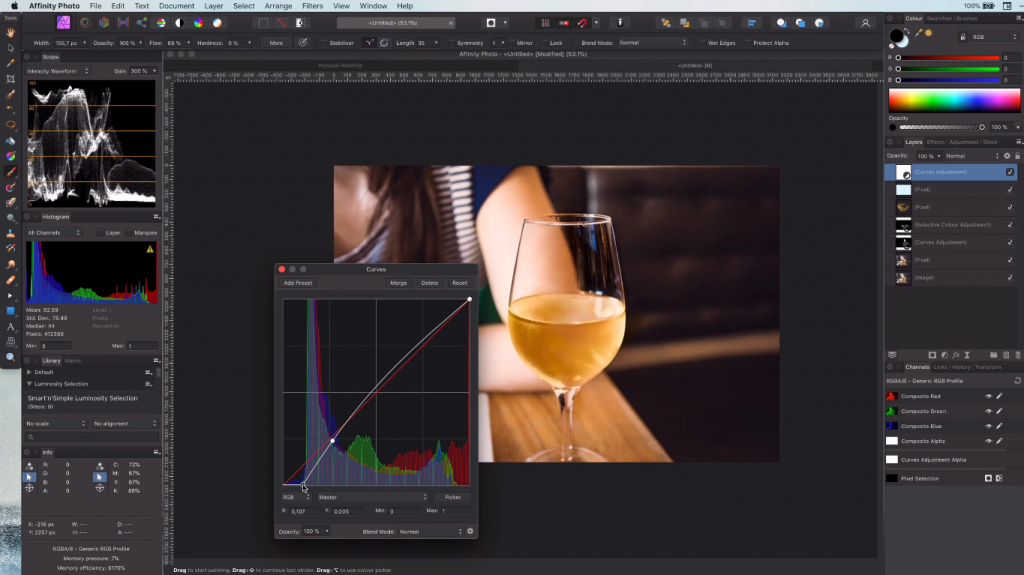
Task: Click the Add Preset button
Action: coord(298,283)
